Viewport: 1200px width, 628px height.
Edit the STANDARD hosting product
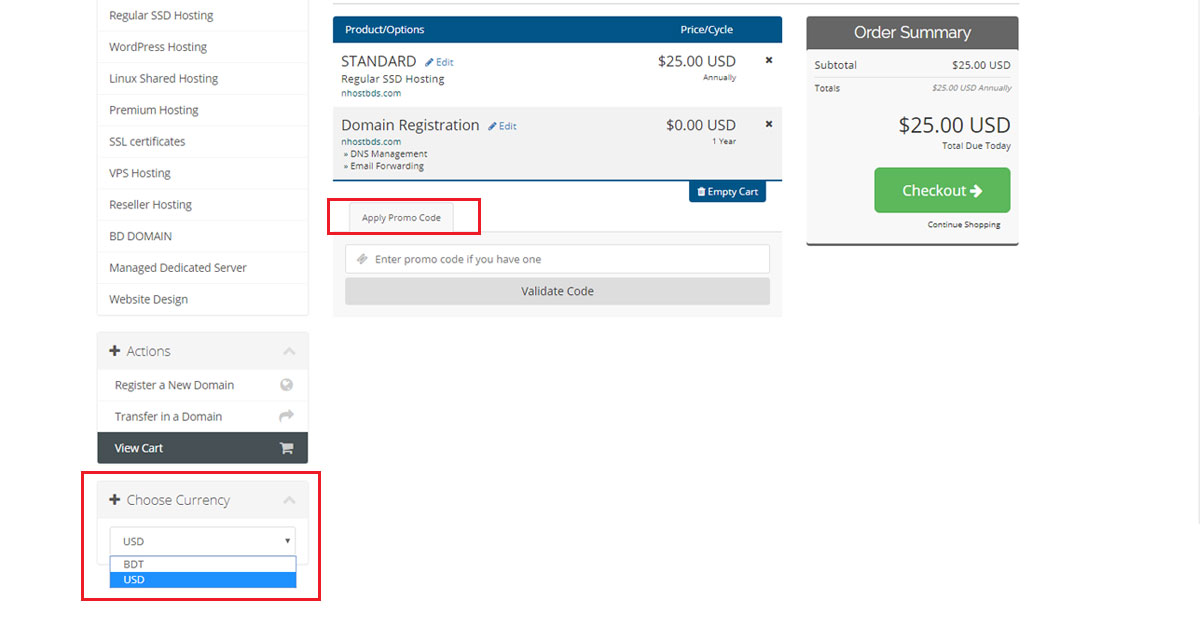pyautogui.click(x=439, y=62)
